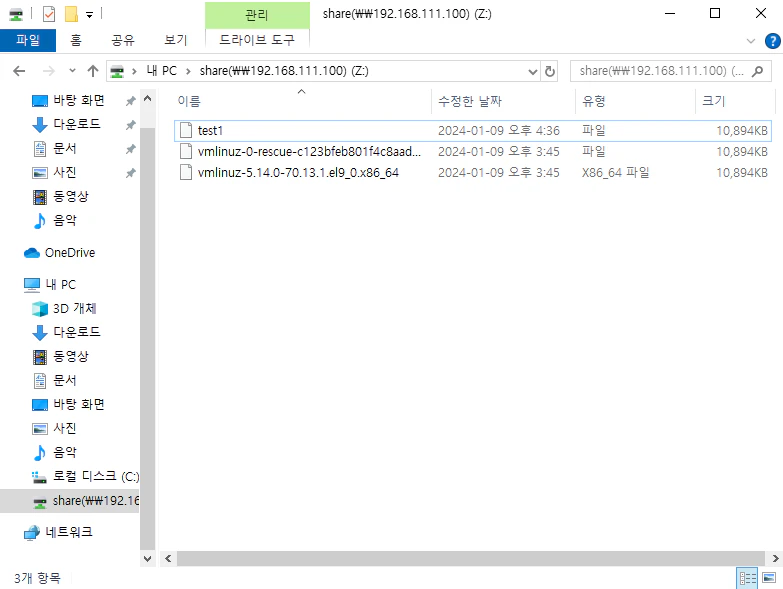Select OneDrive in navigation pane
The width and height of the screenshot is (783, 589).
coord(59,253)
